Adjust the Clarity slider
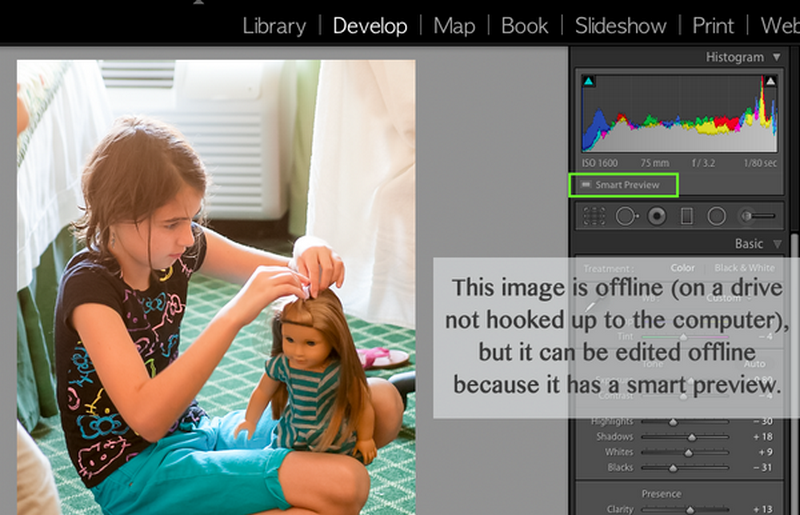 (x=685, y=509)
